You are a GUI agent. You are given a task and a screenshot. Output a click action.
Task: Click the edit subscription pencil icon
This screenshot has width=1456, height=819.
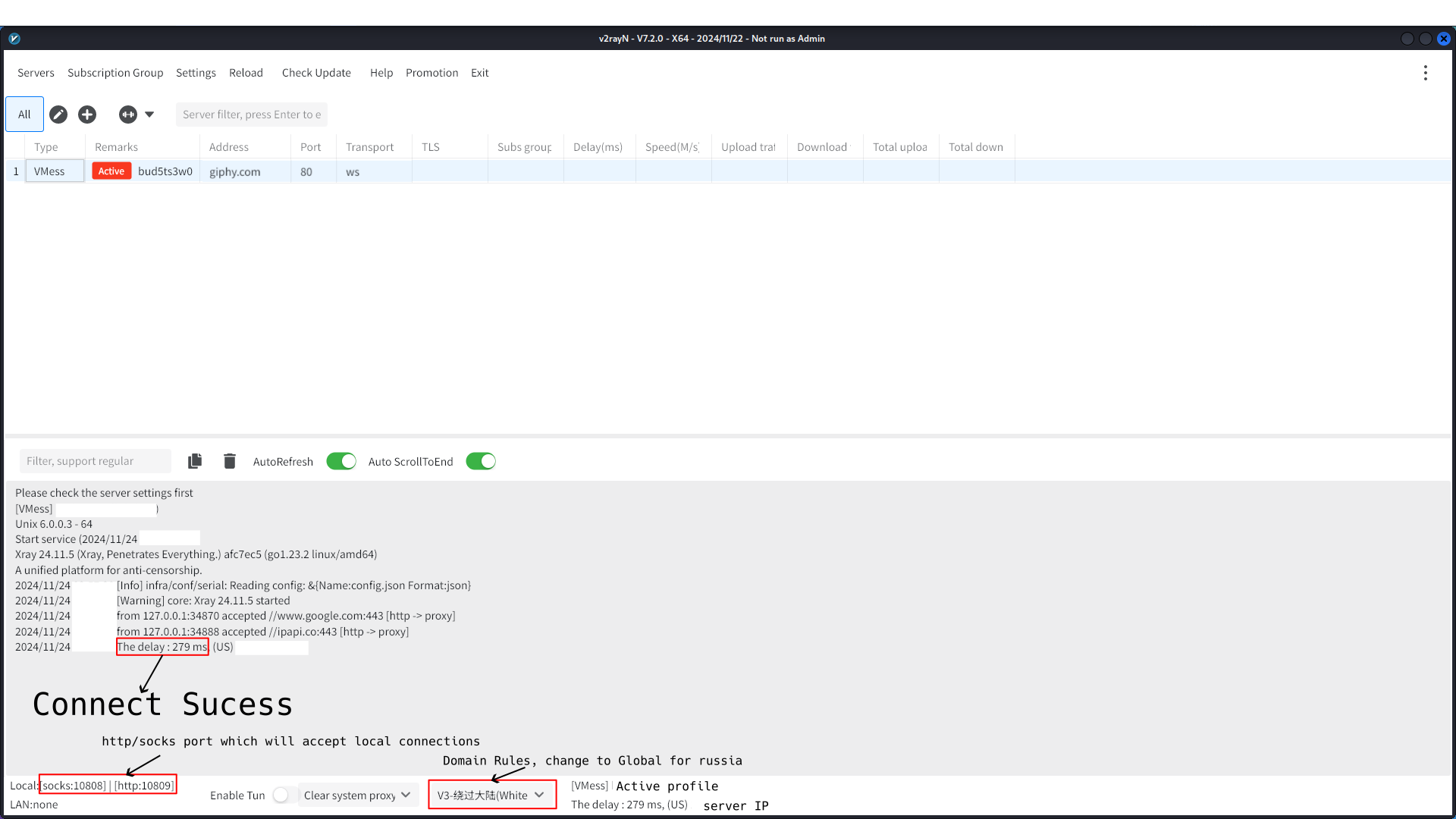tap(58, 115)
